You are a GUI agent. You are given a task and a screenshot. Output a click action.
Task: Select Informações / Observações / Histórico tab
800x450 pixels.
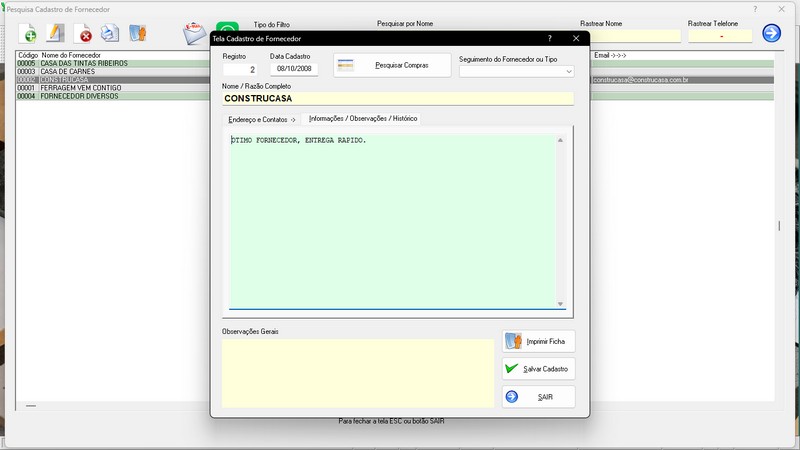pyautogui.click(x=363, y=119)
